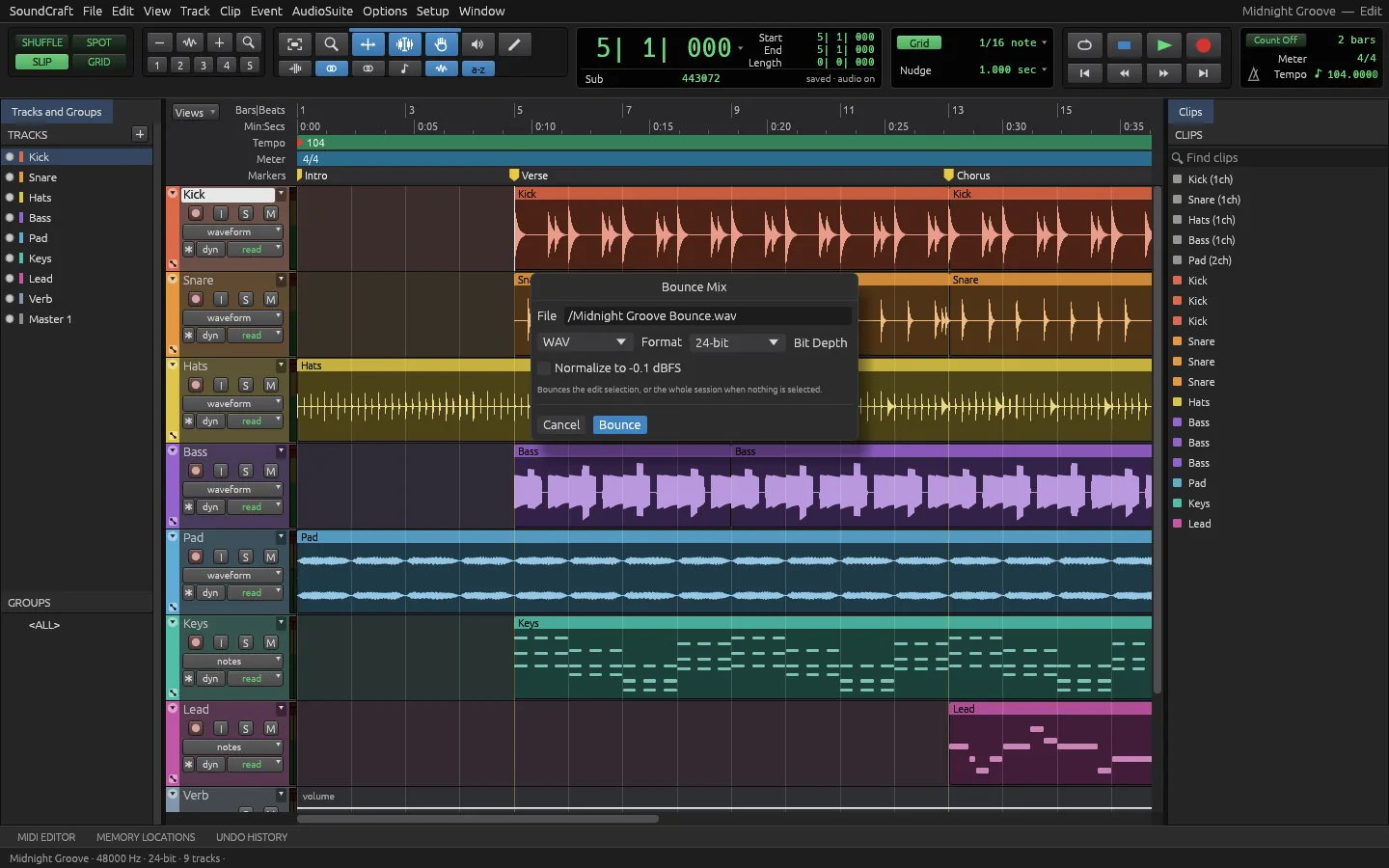
Task: Click the Tab to Transients button
Action: point(294,68)
